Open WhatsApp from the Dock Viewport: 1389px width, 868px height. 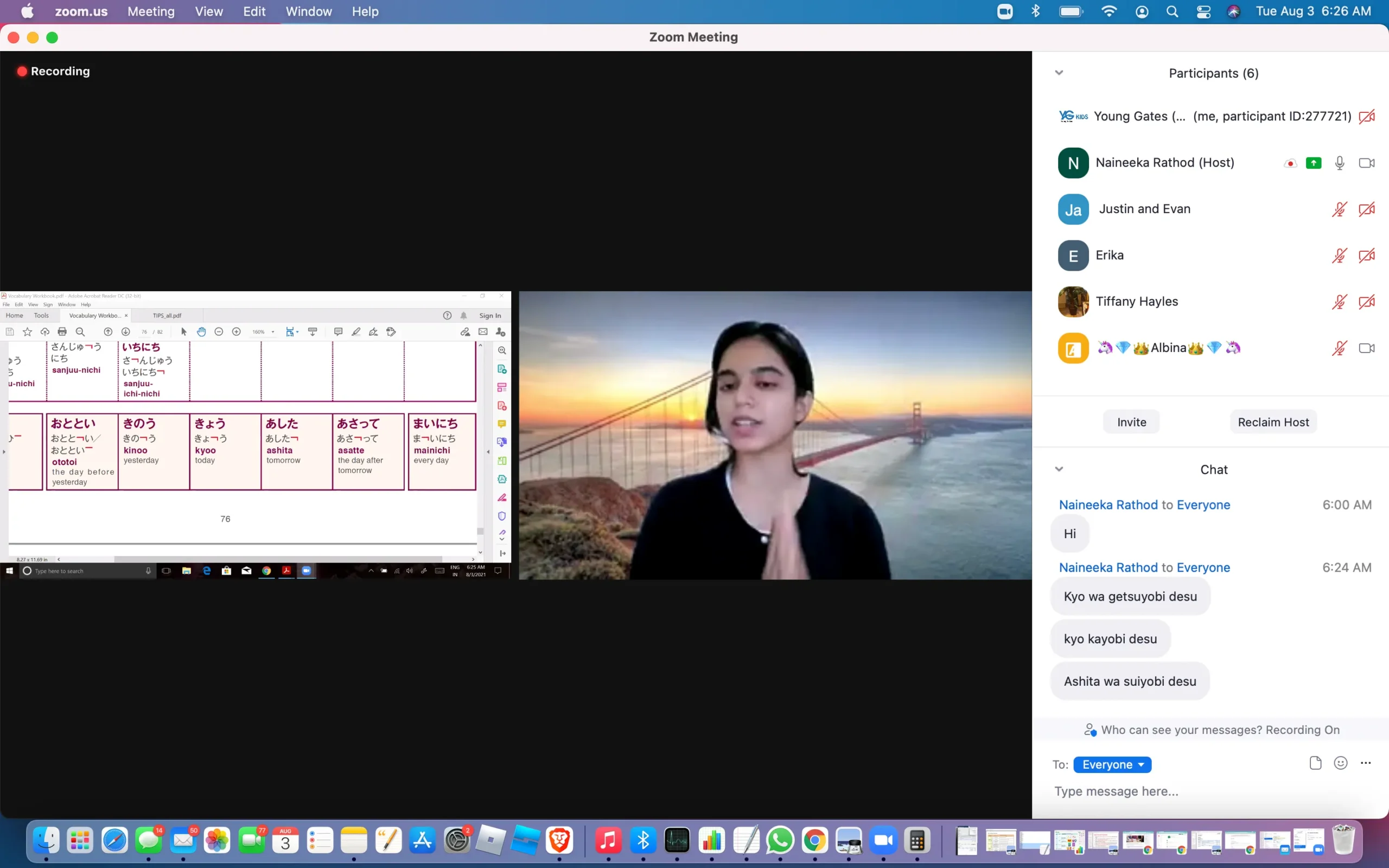pos(780,841)
